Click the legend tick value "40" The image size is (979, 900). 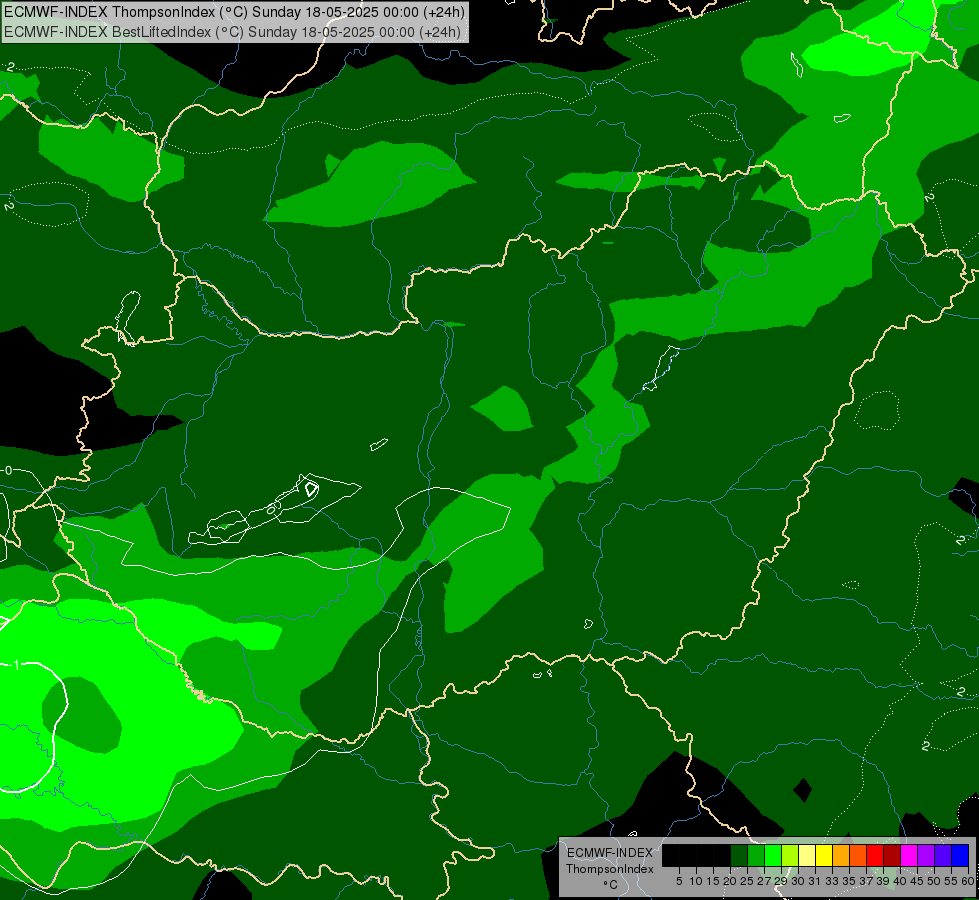click(900, 881)
